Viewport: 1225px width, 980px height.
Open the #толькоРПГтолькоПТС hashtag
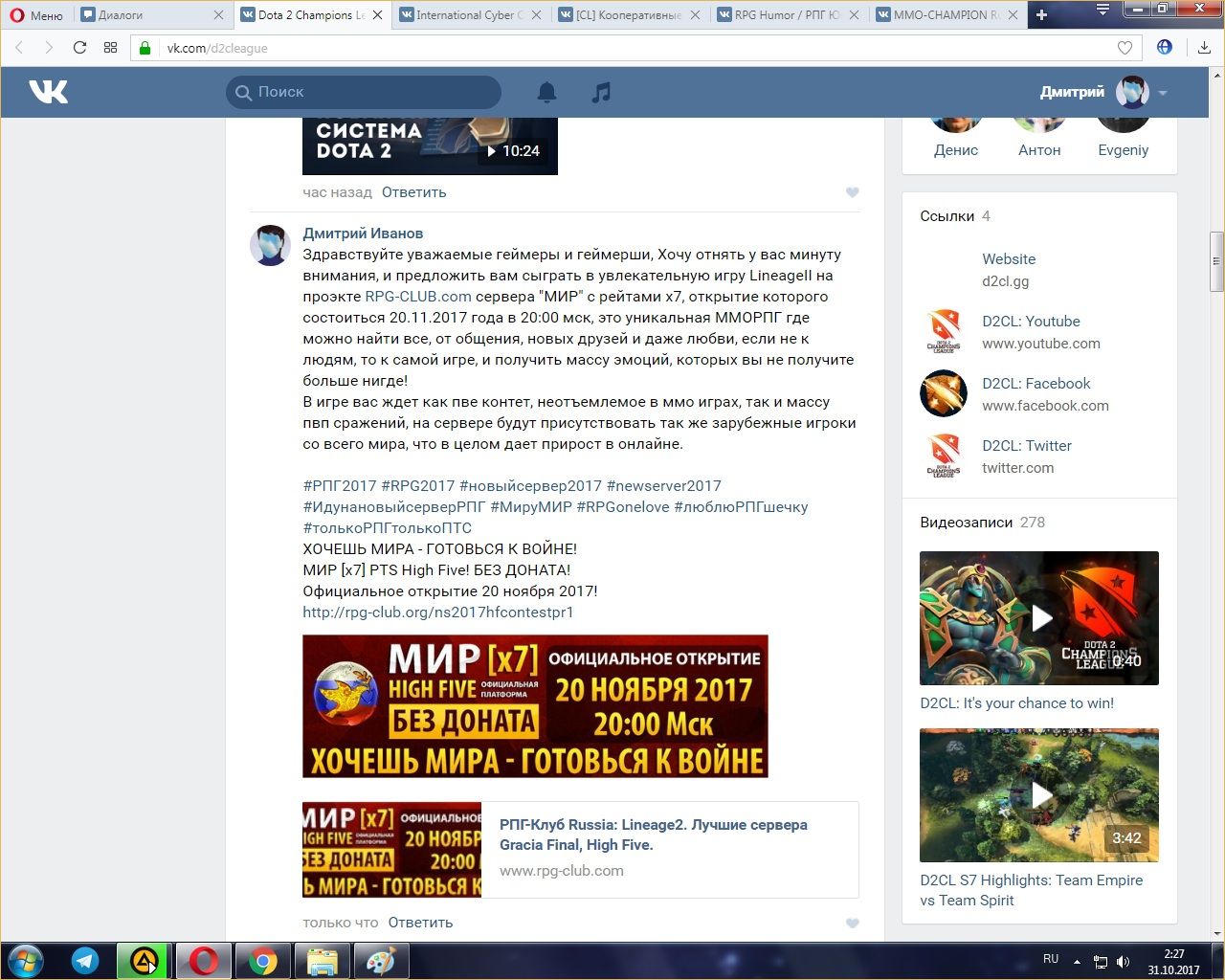pyautogui.click(x=387, y=528)
